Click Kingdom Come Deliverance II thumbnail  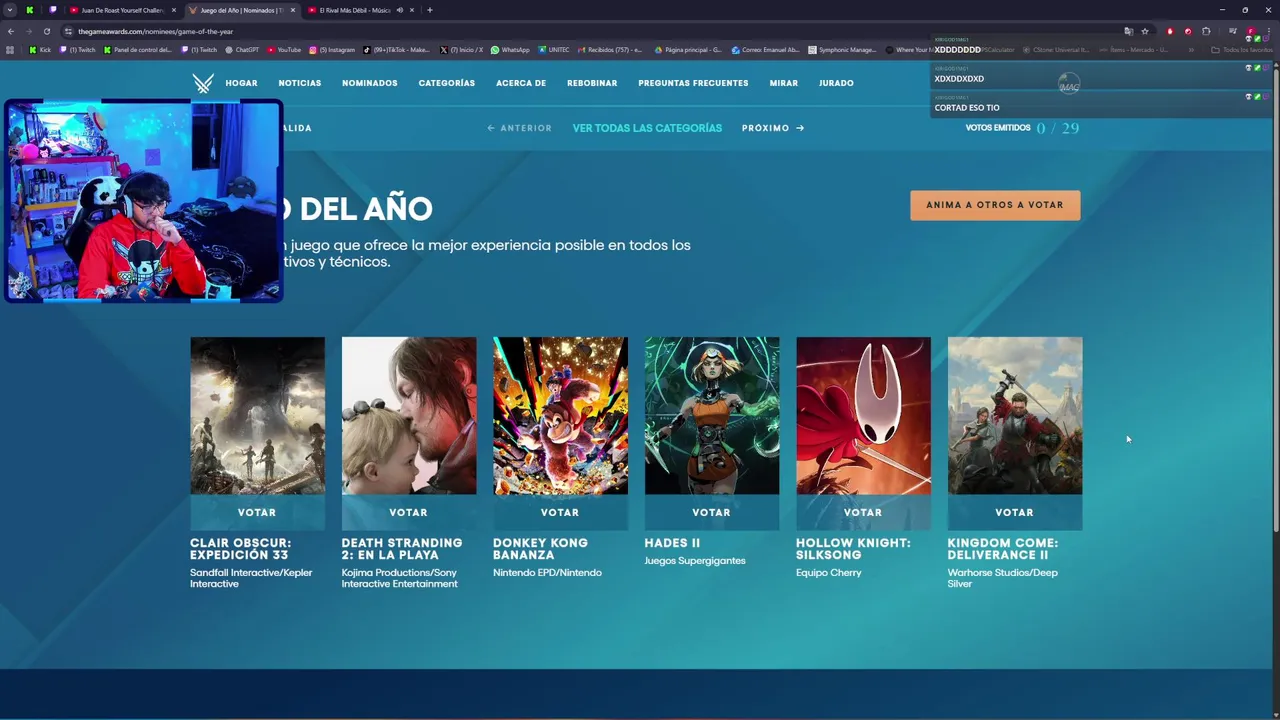click(1015, 415)
